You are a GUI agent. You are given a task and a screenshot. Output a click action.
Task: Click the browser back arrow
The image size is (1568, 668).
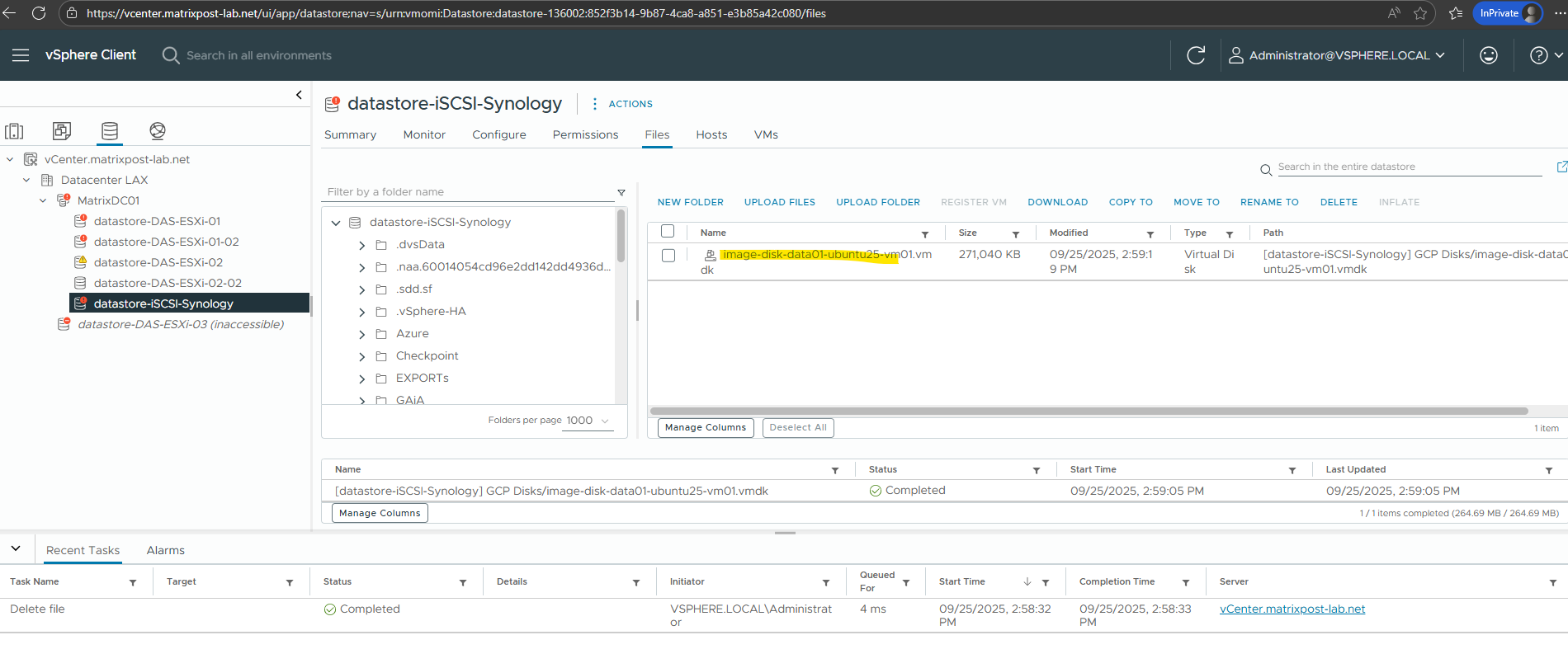[9, 13]
